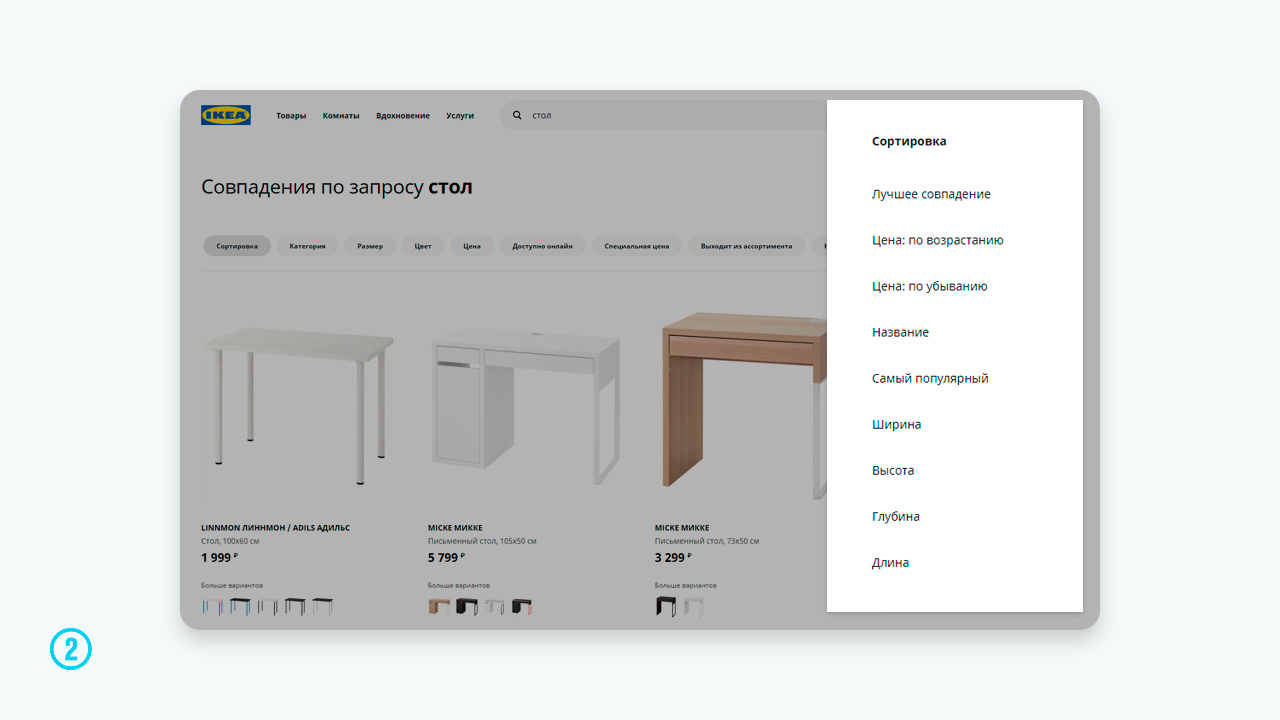Click the 5 799 price text

[x=446, y=558]
